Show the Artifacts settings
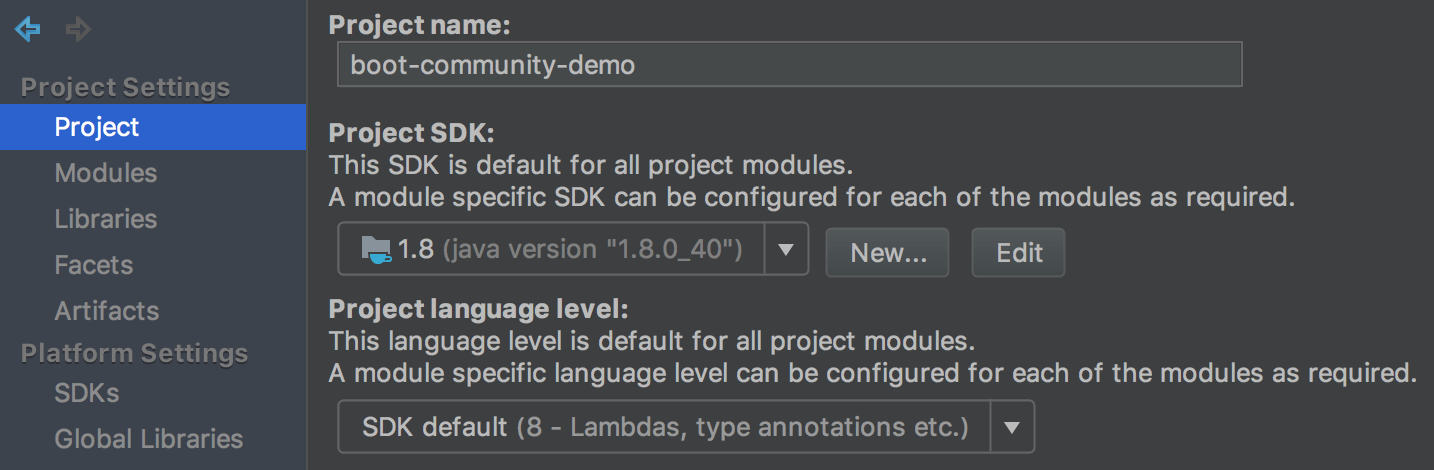1434x470 pixels. 107,311
